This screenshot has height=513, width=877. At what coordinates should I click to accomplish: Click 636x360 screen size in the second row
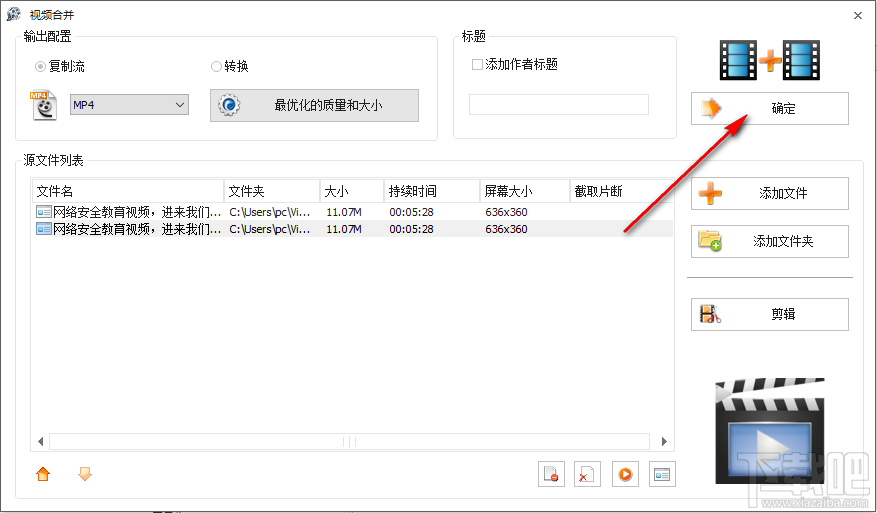tap(506, 229)
